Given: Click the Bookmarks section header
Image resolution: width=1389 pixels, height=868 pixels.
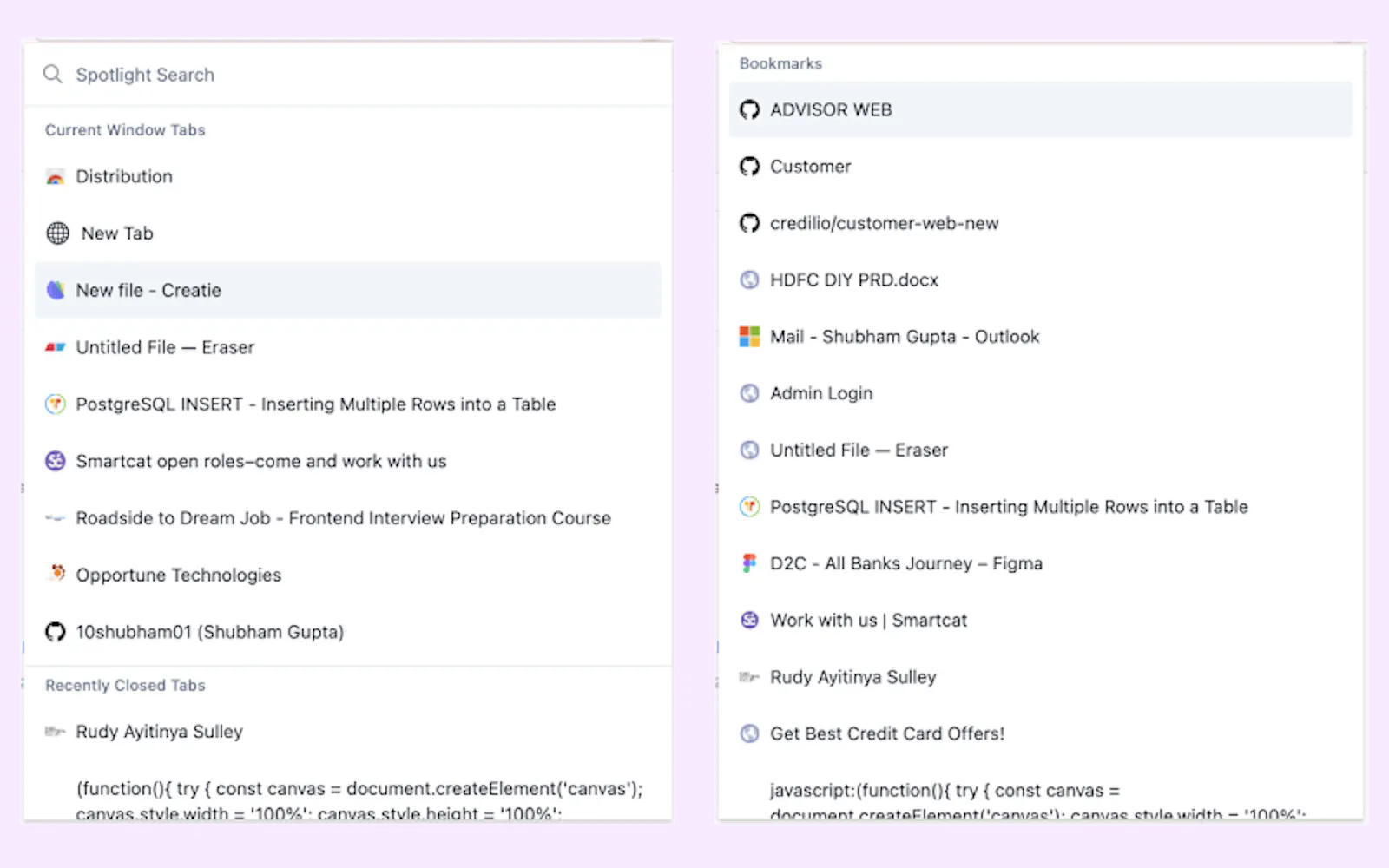Looking at the screenshot, I should click(x=780, y=64).
